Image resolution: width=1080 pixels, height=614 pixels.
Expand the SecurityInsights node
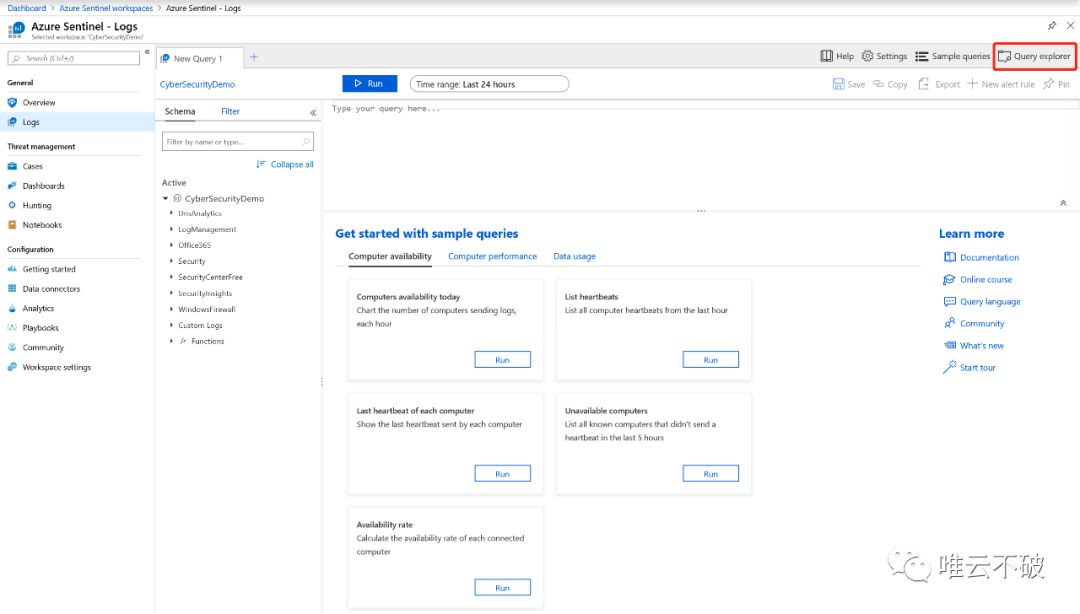172,293
